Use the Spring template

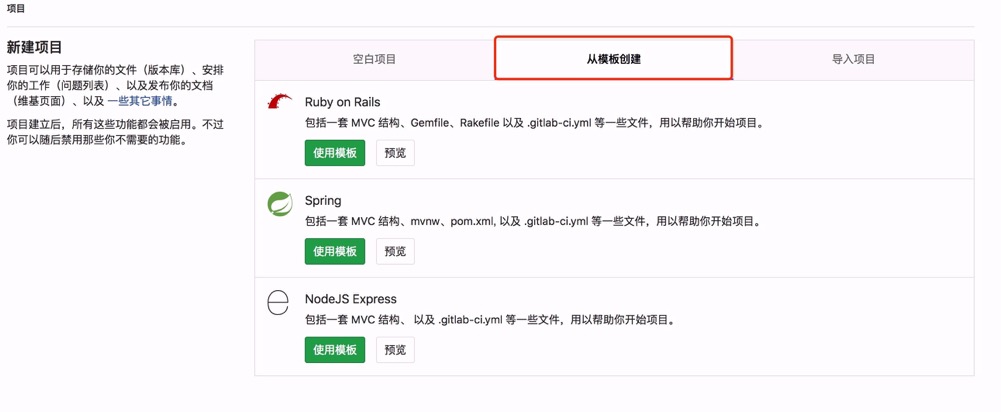pos(335,252)
